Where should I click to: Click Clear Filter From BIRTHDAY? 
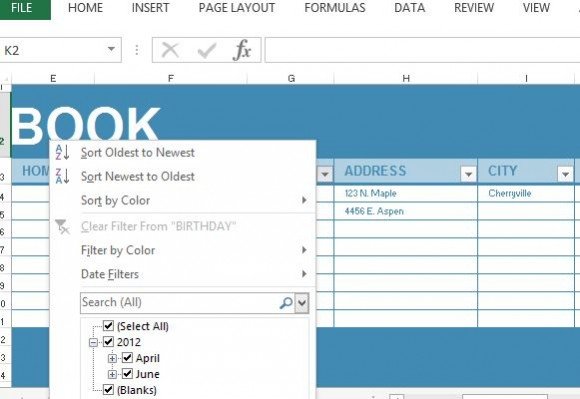tap(158, 226)
